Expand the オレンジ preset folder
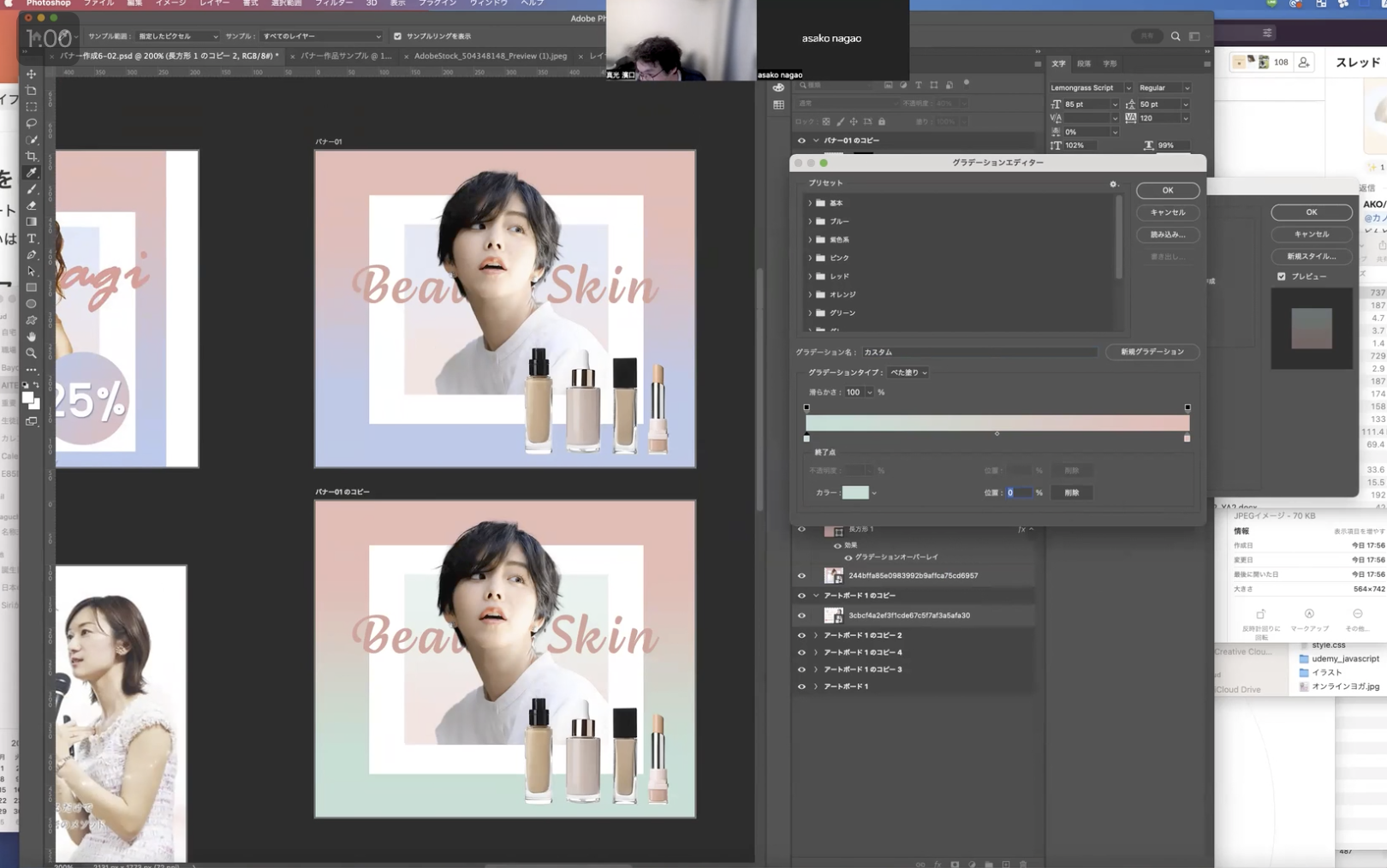Screen dimensions: 1387x868 (x=810, y=294)
